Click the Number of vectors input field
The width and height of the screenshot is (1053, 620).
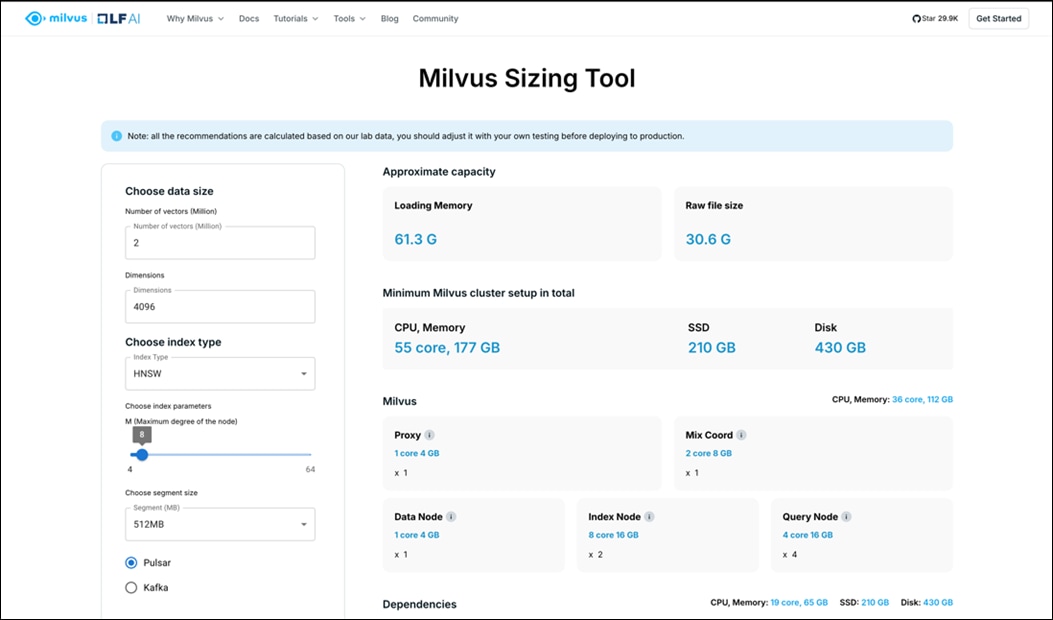(x=219, y=242)
